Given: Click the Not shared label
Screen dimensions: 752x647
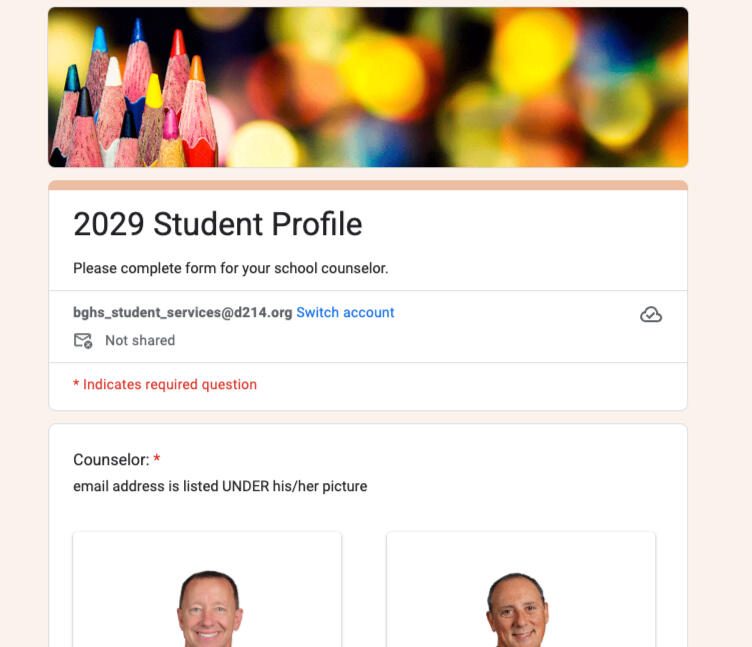Looking at the screenshot, I should pyautogui.click(x=140, y=341).
